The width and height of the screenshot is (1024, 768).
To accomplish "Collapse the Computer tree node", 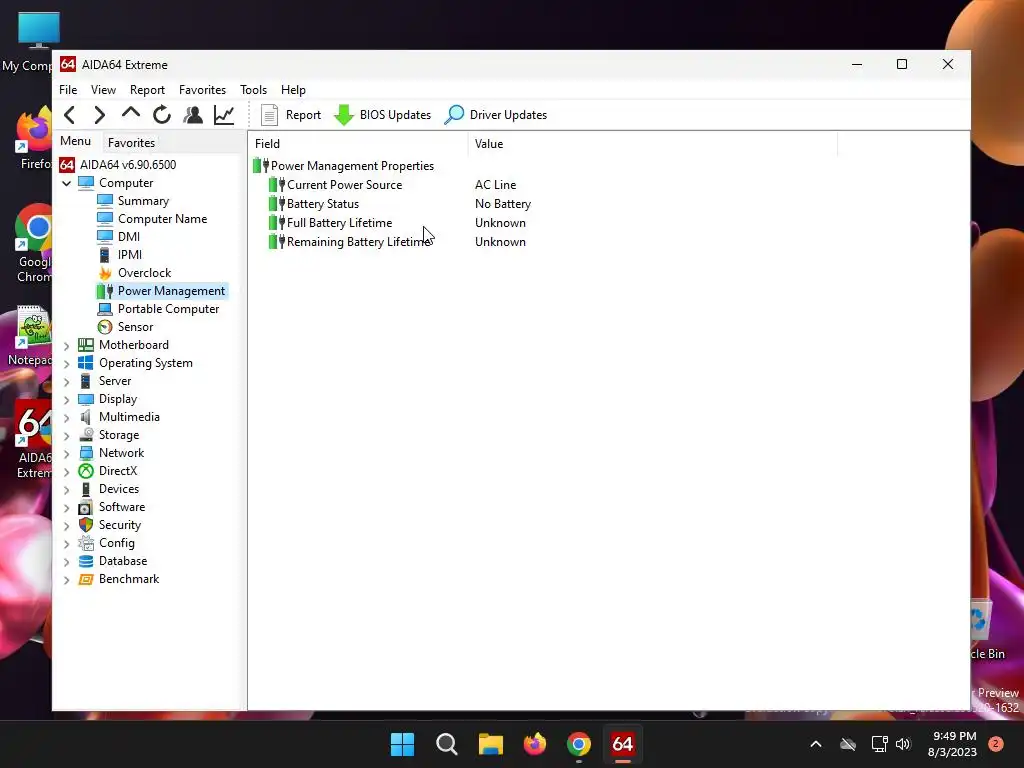I will [67, 184].
